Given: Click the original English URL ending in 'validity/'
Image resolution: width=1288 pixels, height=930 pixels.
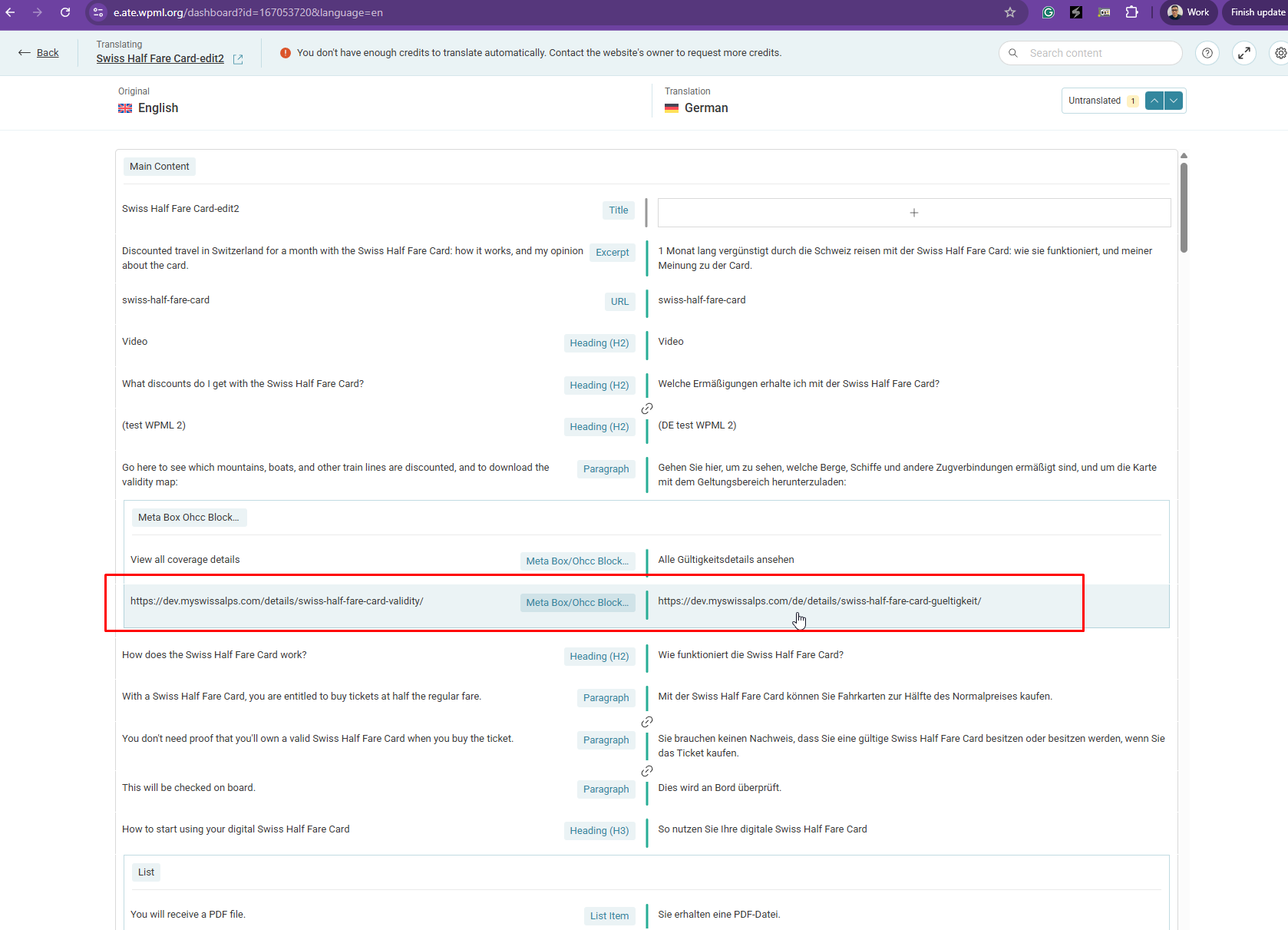Looking at the screenshot, I should tap(277, 601).
